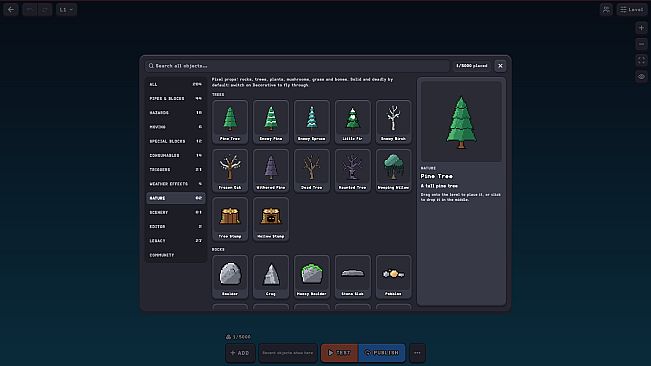The image size is (651, 366).
Task: Click the undo icon in top toolbar
Action: [x=29, y=10]
